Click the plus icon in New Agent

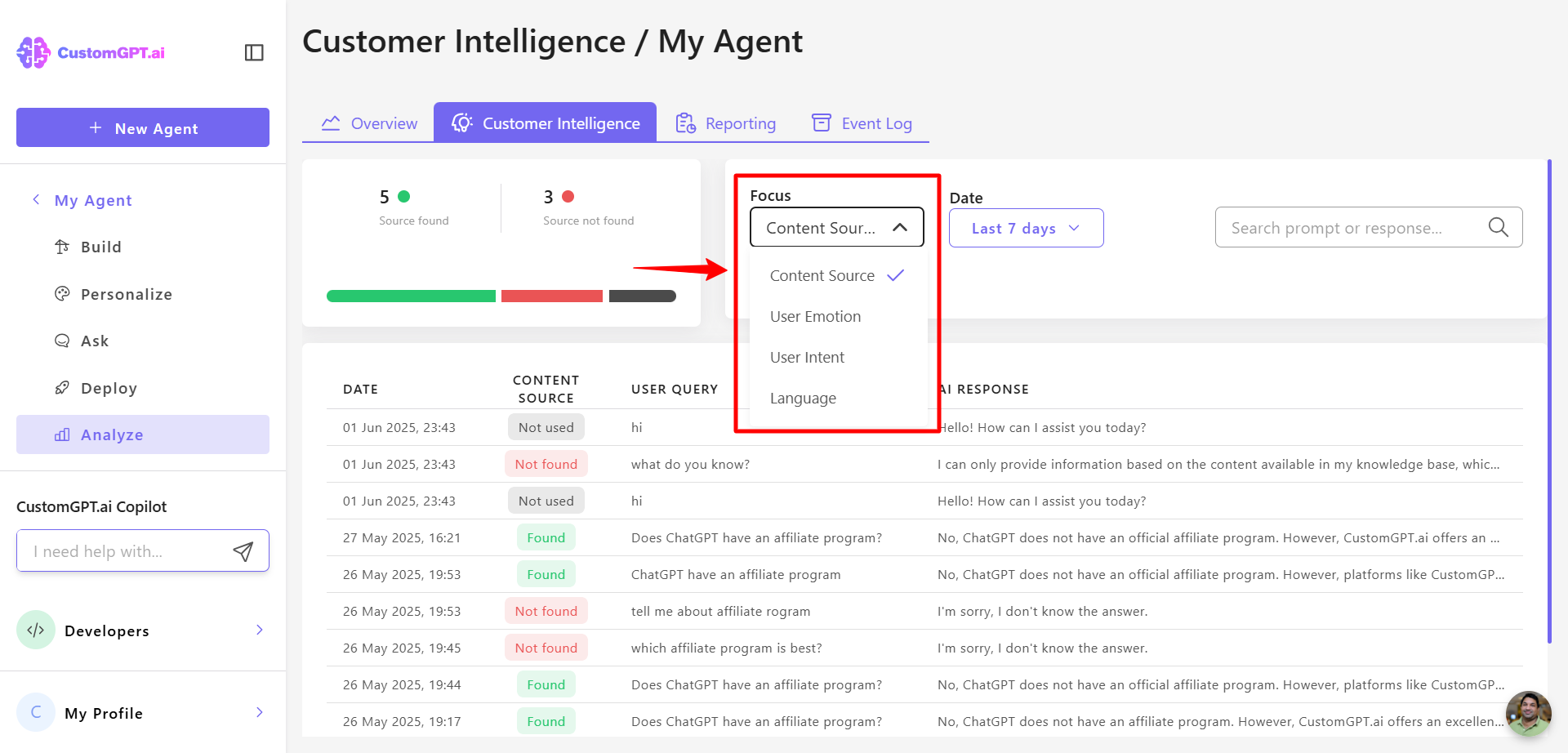[96, 128]
